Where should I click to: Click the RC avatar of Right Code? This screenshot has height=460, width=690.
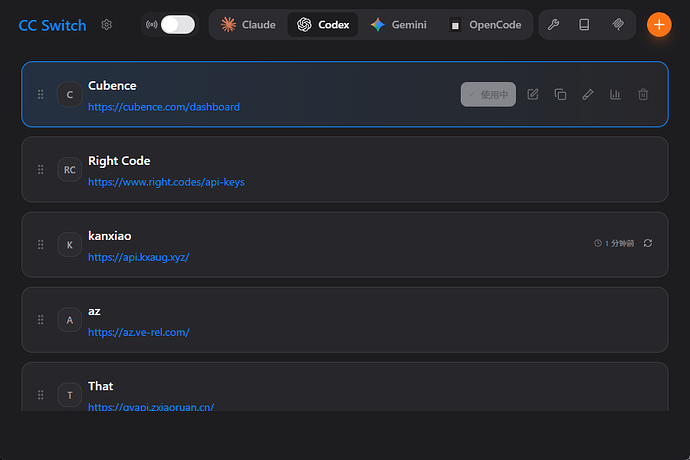tap(70, 169)
